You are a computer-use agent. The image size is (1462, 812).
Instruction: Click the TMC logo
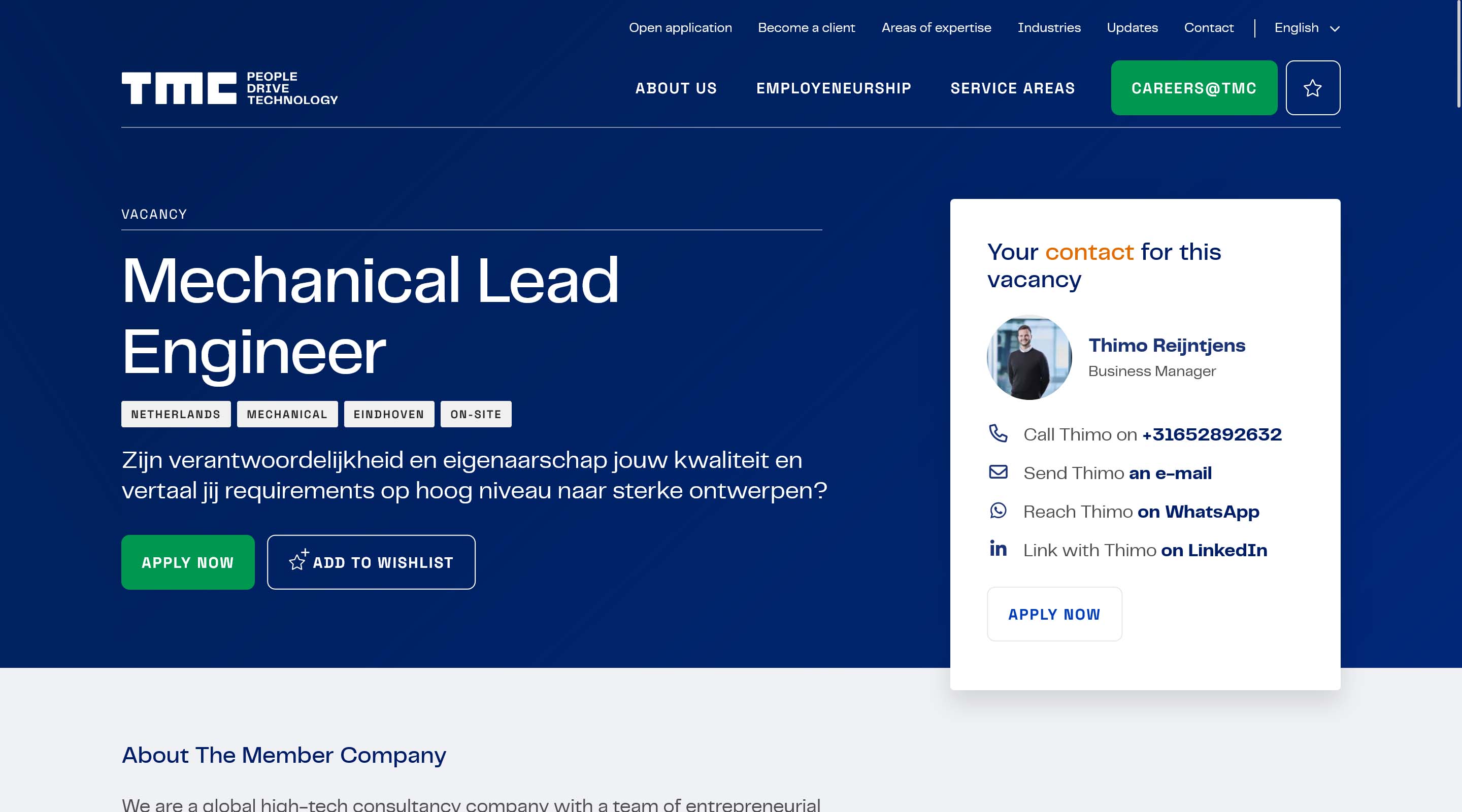[x=229, y=88]
